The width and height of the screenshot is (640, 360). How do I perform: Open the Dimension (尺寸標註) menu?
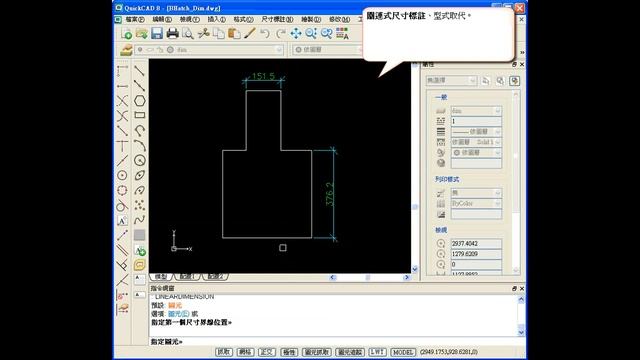coord(277,19)
